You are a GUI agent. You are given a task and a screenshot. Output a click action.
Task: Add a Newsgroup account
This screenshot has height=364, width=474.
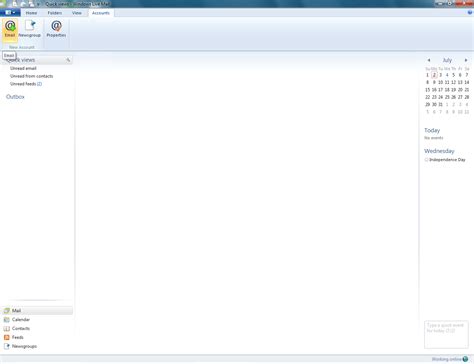30,29
